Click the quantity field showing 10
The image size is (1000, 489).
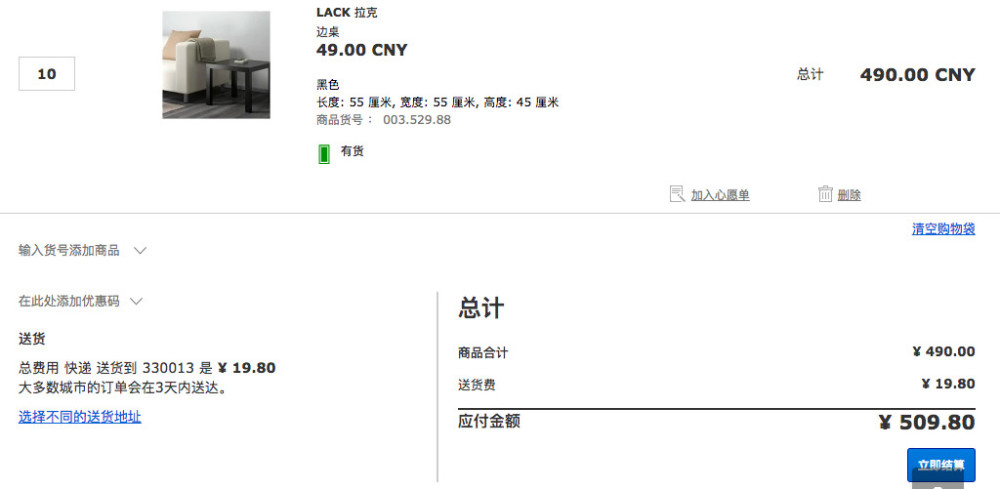click(x=47, y=74)
